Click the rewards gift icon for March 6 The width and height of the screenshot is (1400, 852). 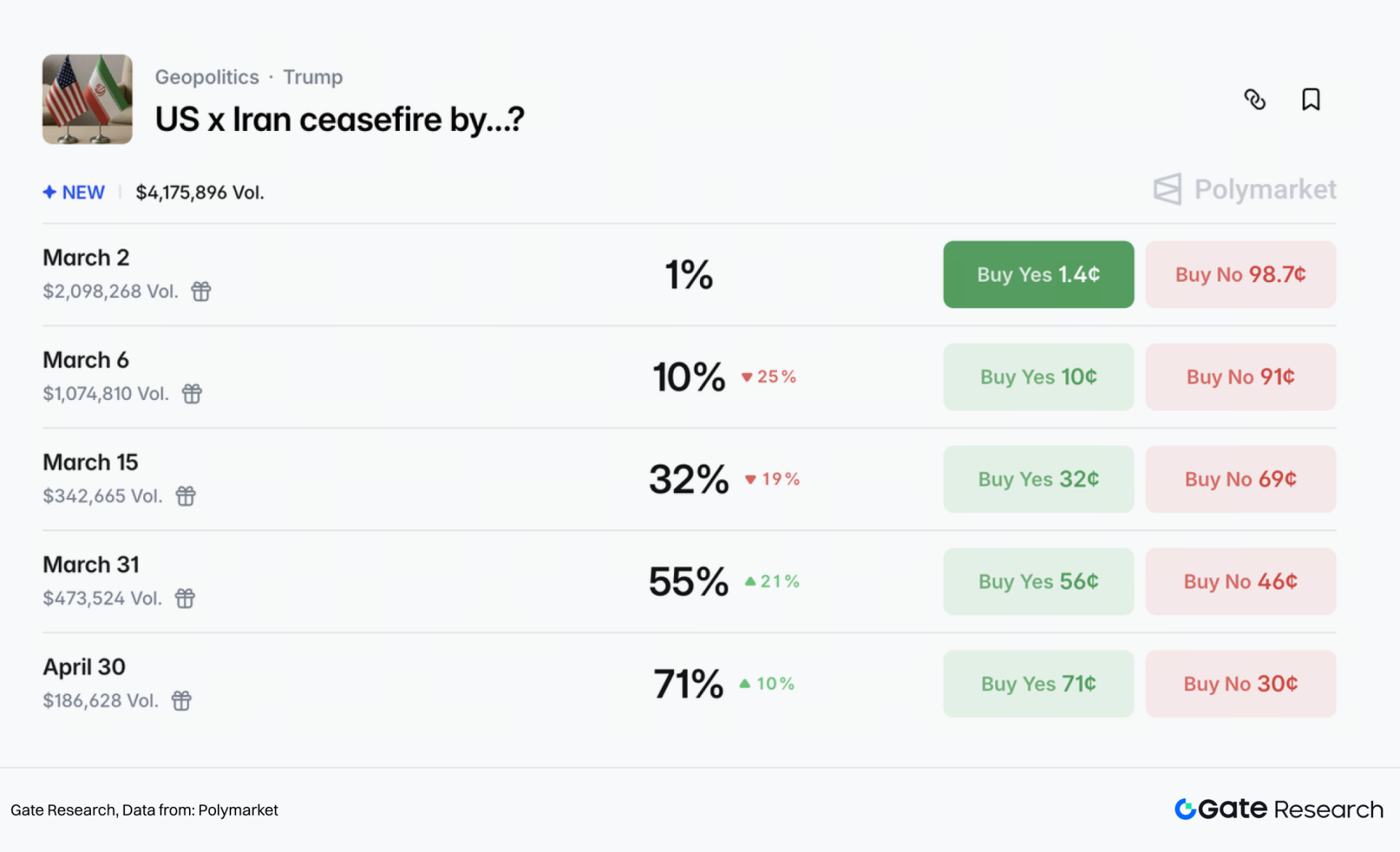point(192,393)
